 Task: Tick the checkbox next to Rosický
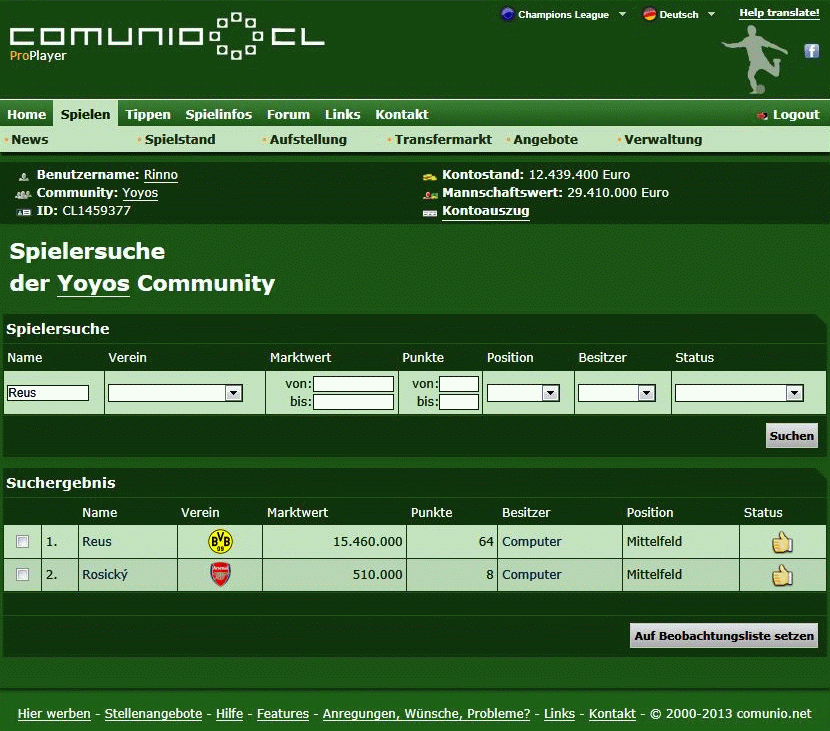(x=23, y=575)
